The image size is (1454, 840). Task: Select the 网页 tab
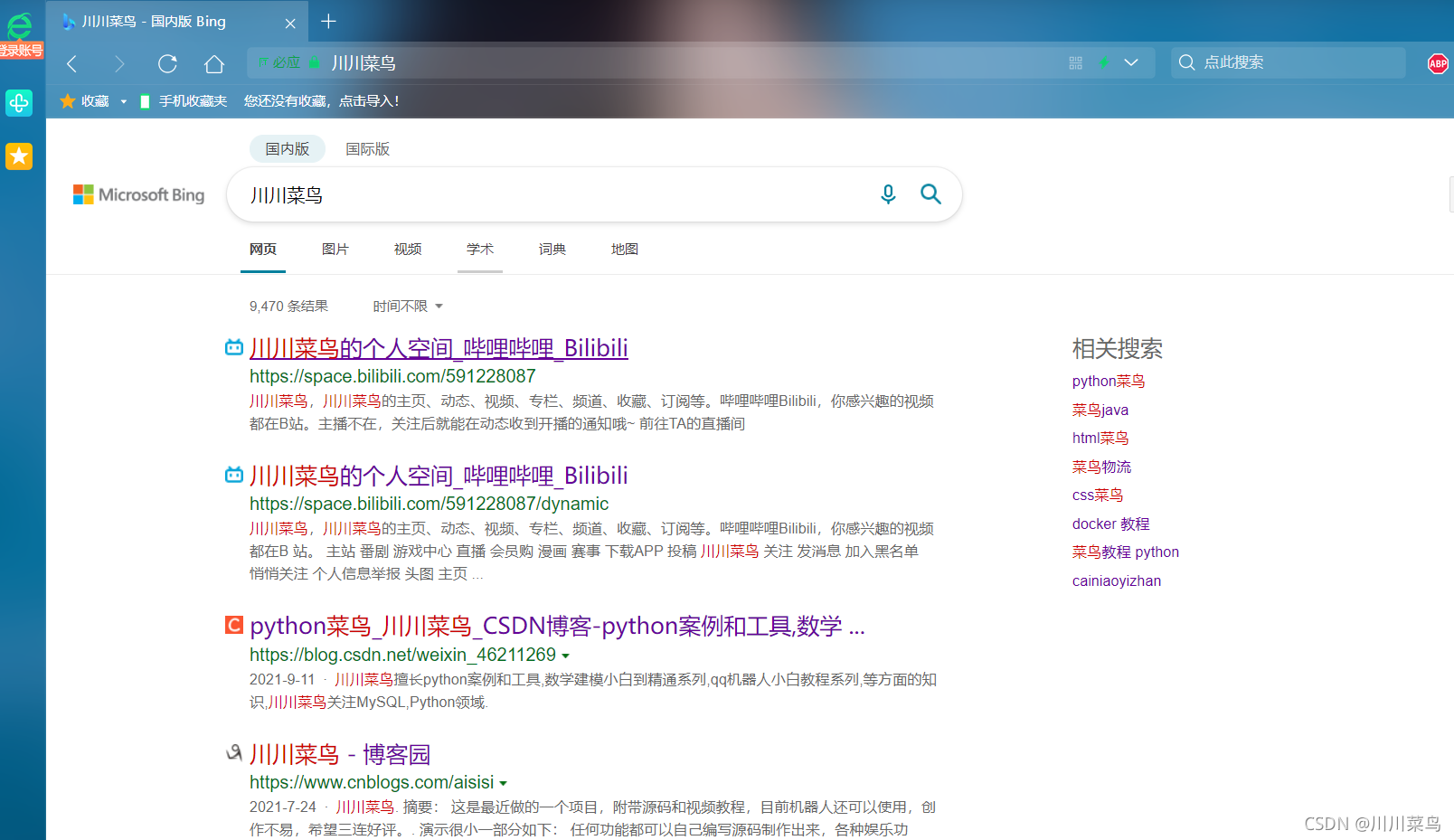tap(263, 250)
